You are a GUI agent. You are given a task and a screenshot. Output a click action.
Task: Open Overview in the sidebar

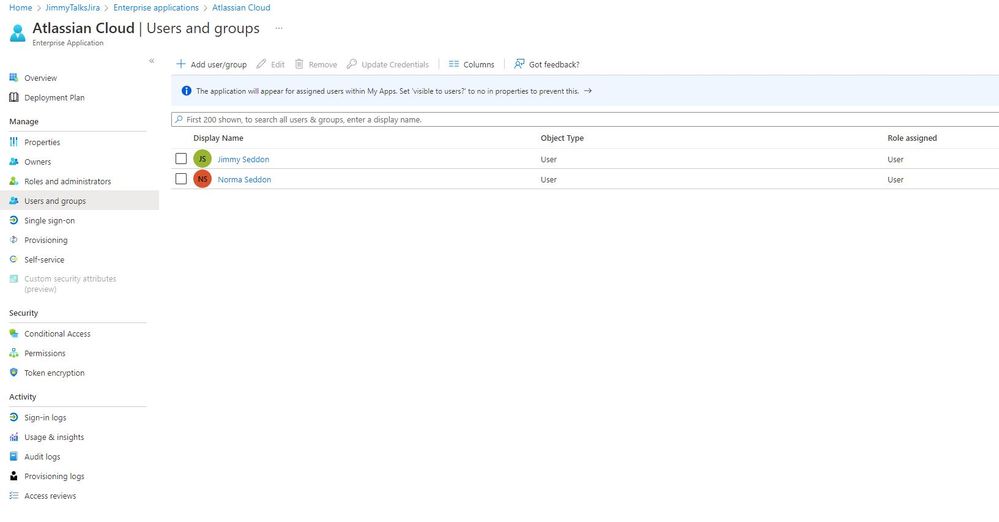(x=40, y=78)
